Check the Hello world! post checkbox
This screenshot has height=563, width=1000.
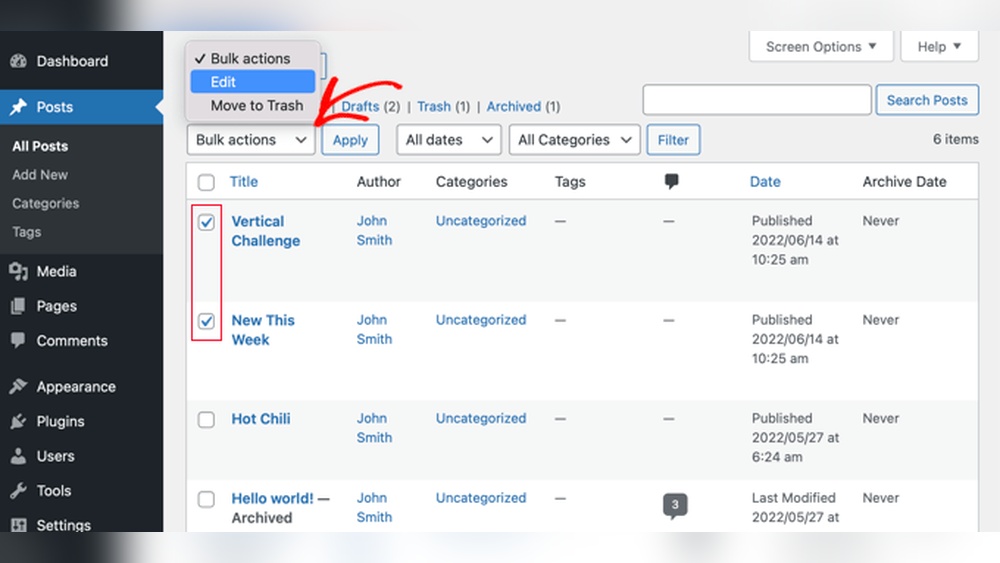206,499
